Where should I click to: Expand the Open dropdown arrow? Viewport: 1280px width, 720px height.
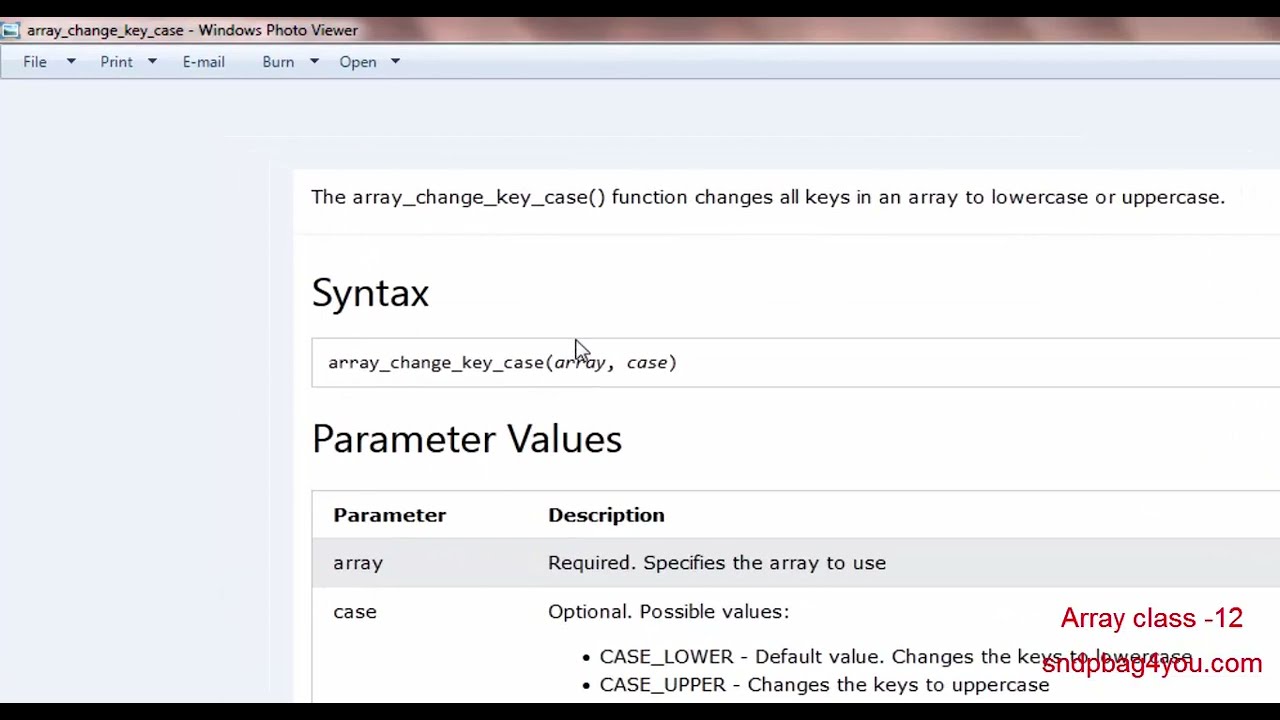[x=395, y=62]
